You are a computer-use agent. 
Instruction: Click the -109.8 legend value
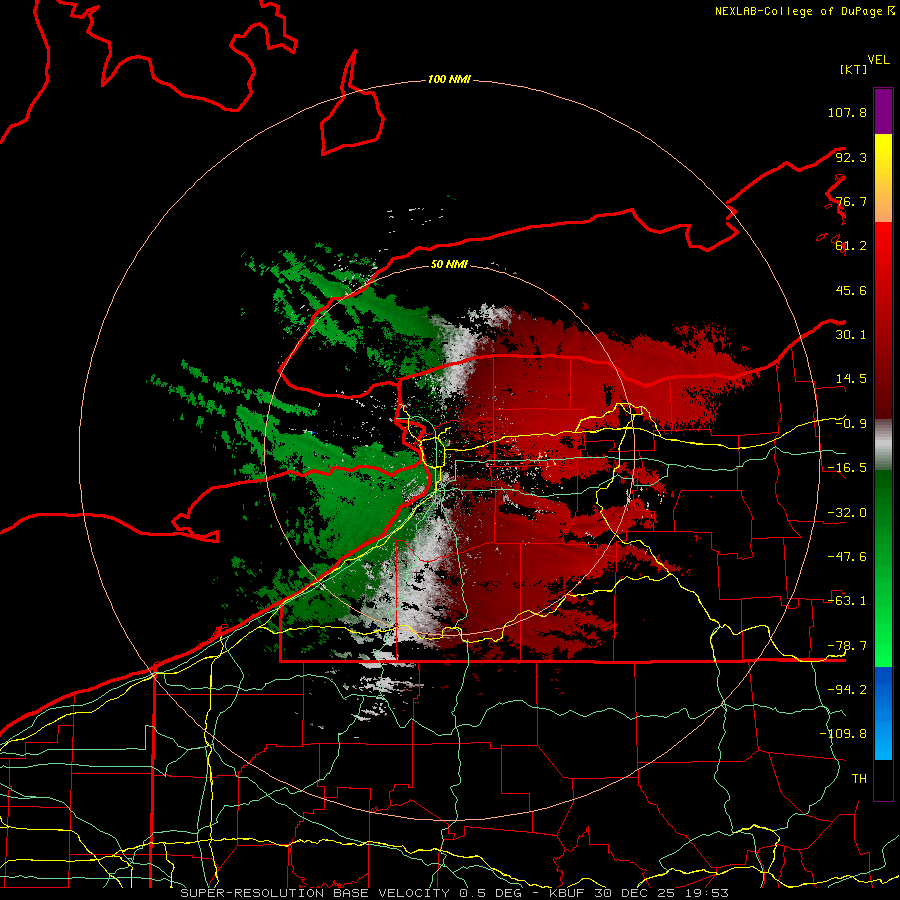[843, 734]
